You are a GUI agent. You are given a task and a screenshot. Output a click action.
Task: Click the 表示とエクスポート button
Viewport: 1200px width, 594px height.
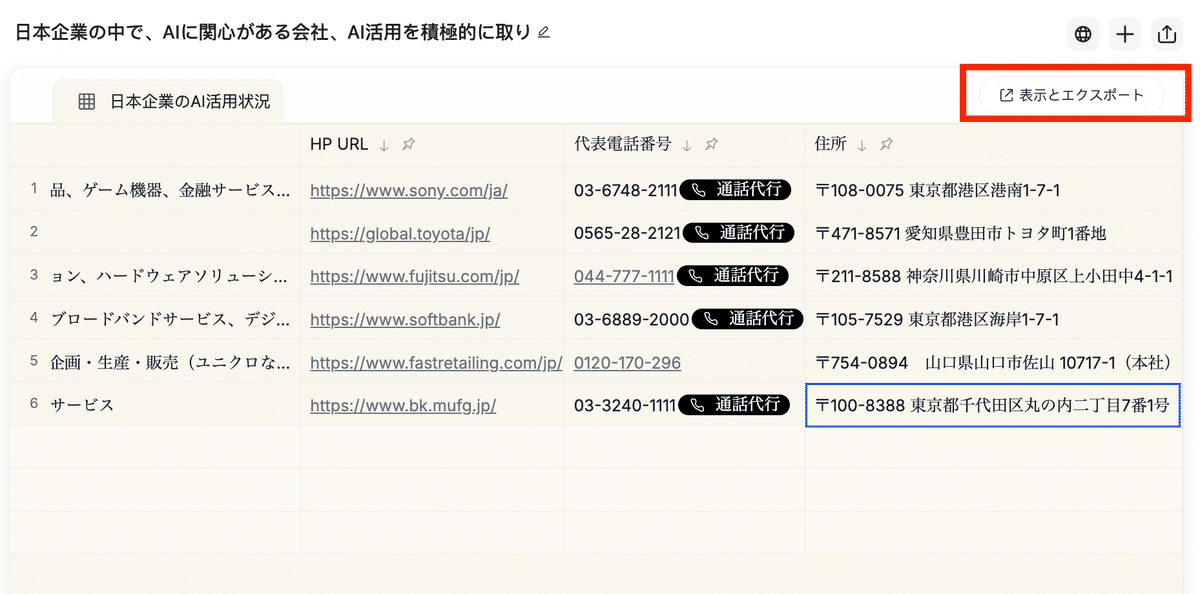(x=1071, y=95)
